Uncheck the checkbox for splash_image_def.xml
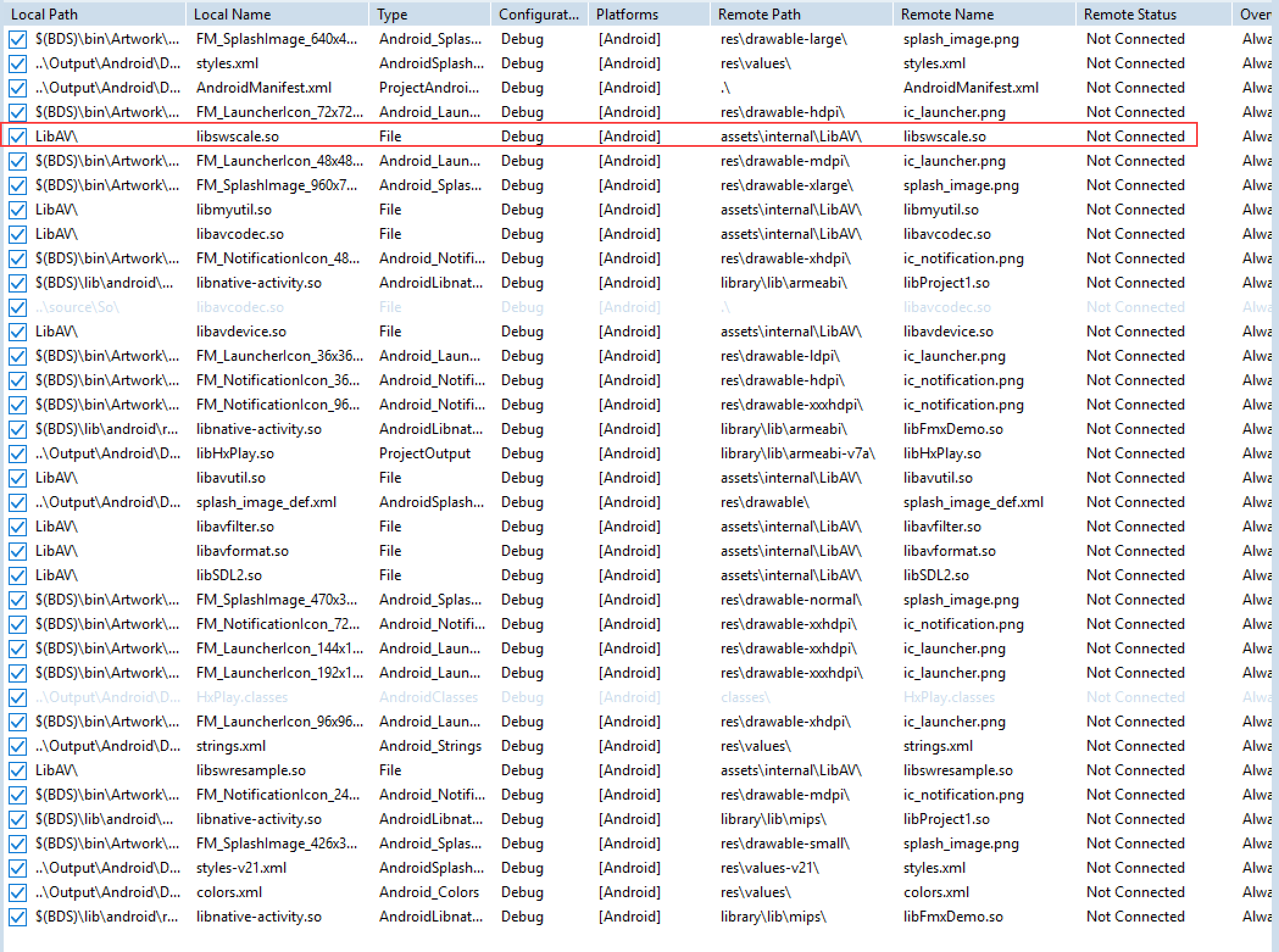This screenshot has height=952, width=1279. point(17,502)
